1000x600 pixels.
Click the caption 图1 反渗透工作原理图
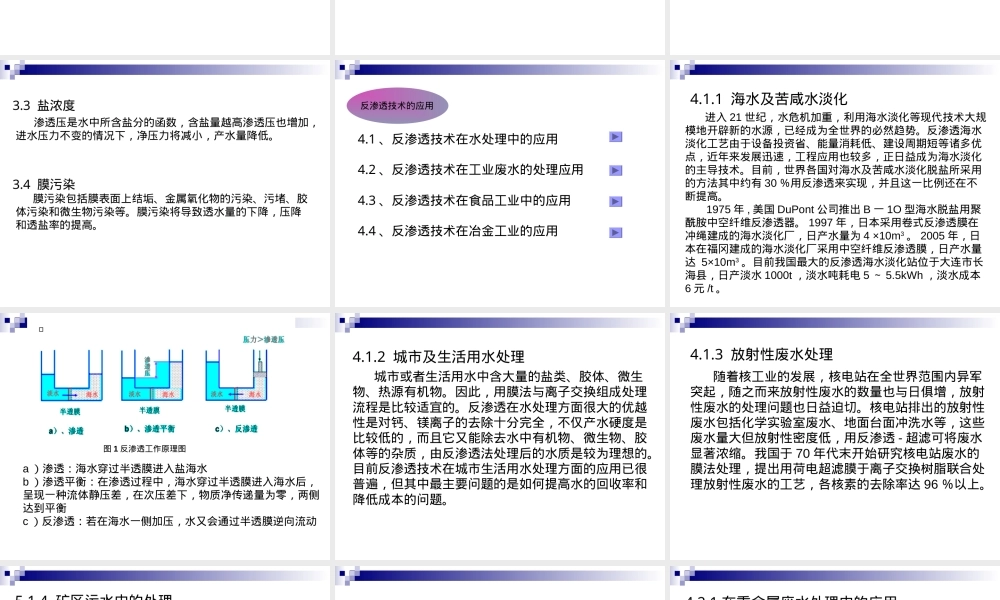tap(145, 448)
